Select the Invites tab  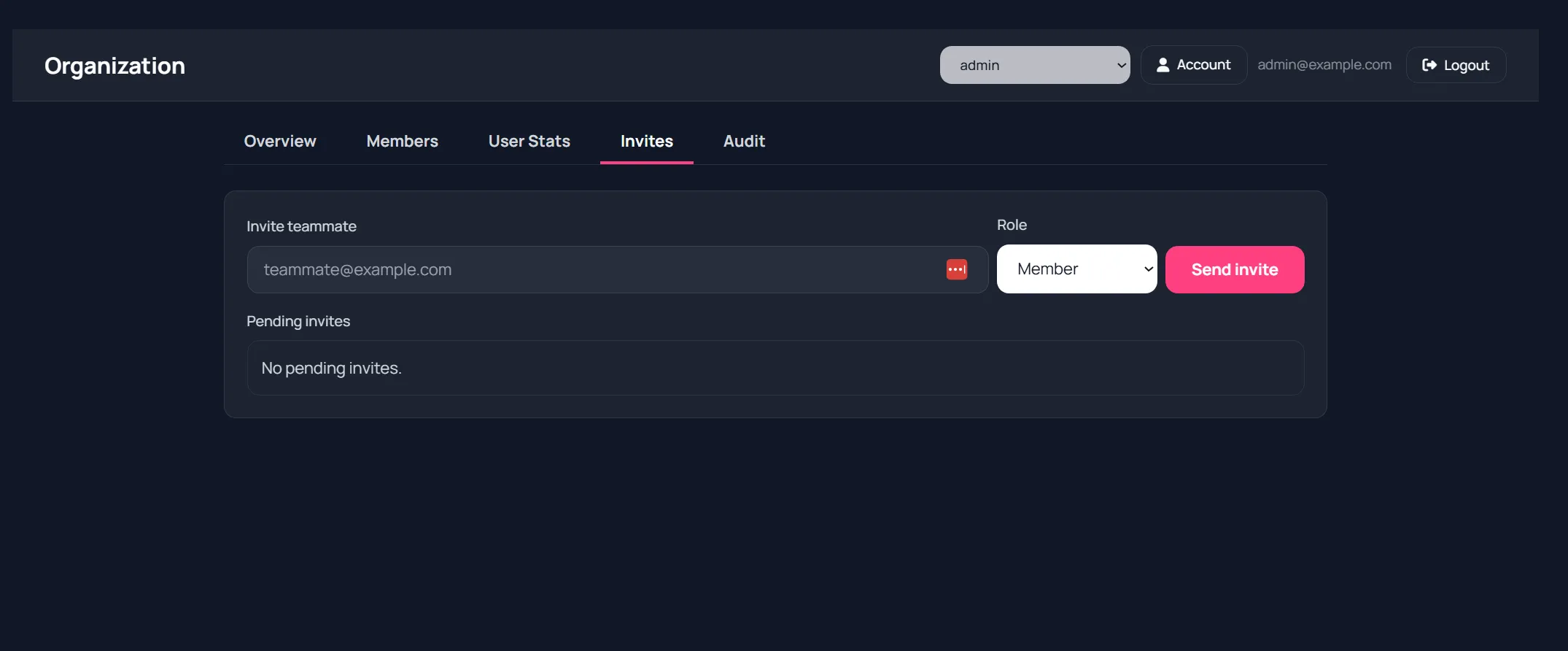(646, 142)
